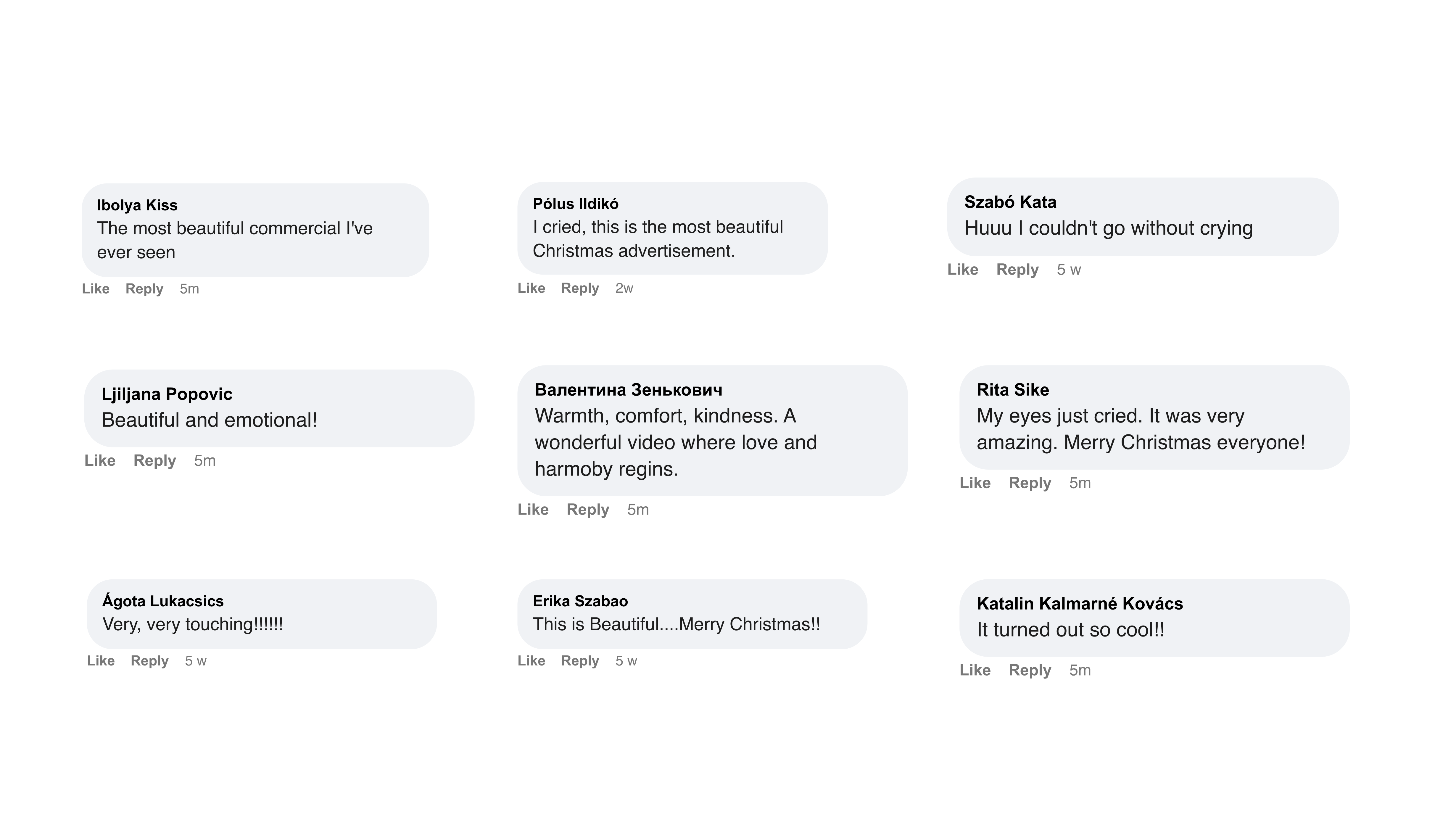1456x817 pixels.
Task: Like Ibolya Kiss's comment
Action: pyautogui.click(x=96, y=289)
